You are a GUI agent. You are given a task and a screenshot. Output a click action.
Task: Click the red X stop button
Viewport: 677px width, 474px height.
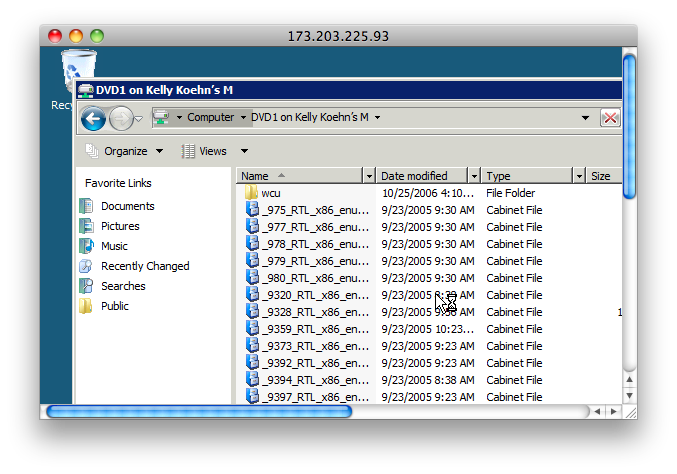(610, 118)
